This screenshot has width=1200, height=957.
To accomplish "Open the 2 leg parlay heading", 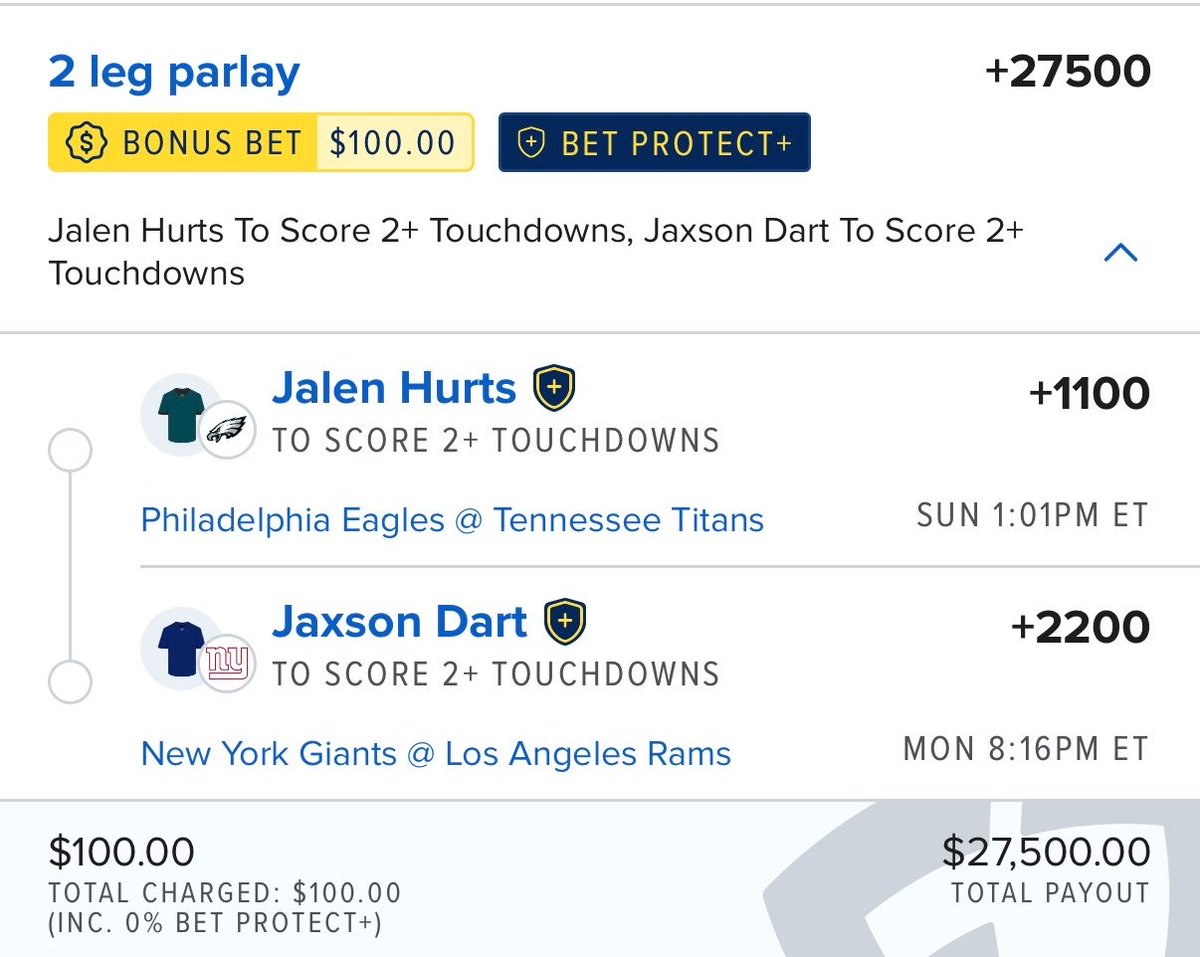I will point(174,73).
